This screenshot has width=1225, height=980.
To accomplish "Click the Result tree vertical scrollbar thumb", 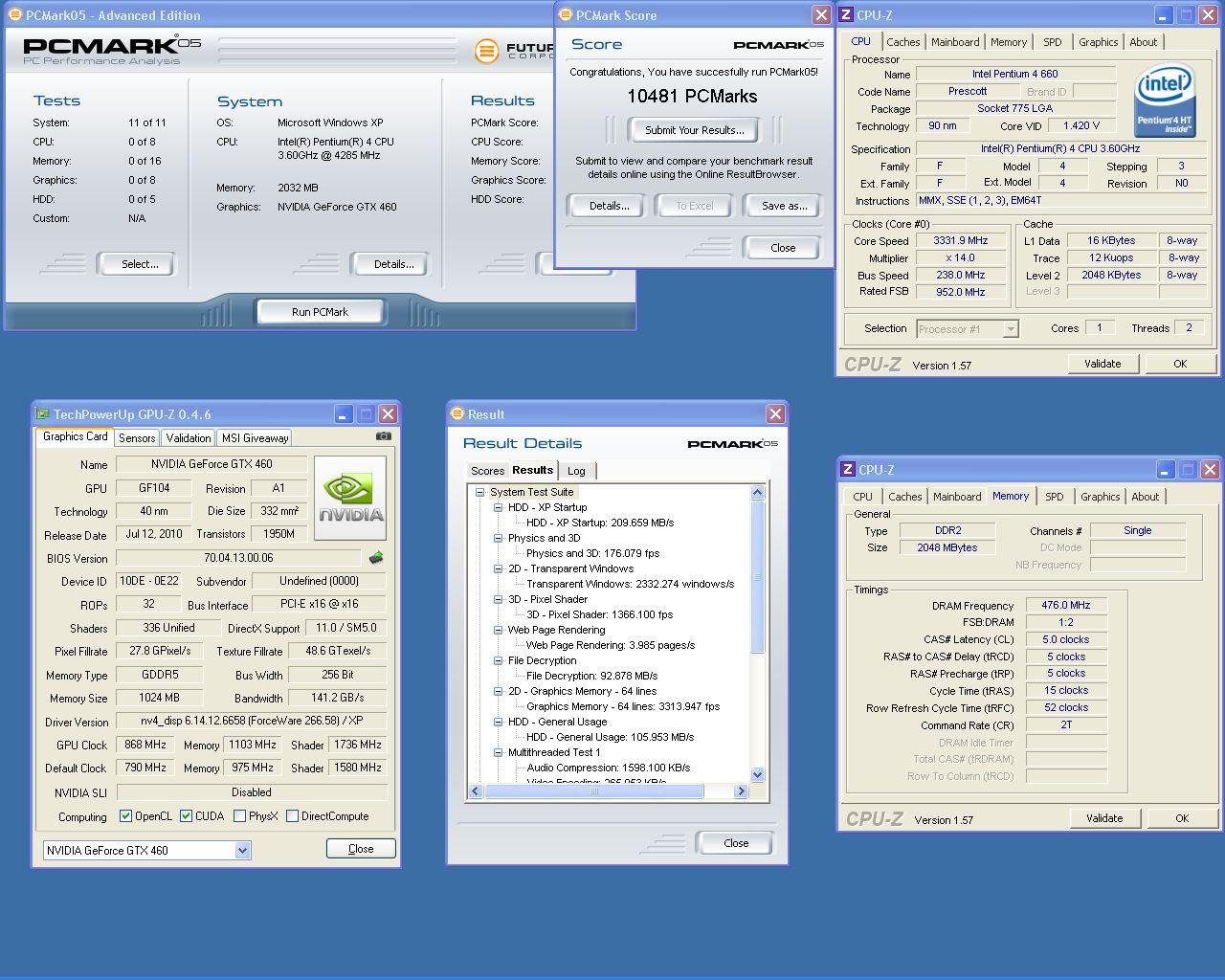I will (x=758, y=577).
